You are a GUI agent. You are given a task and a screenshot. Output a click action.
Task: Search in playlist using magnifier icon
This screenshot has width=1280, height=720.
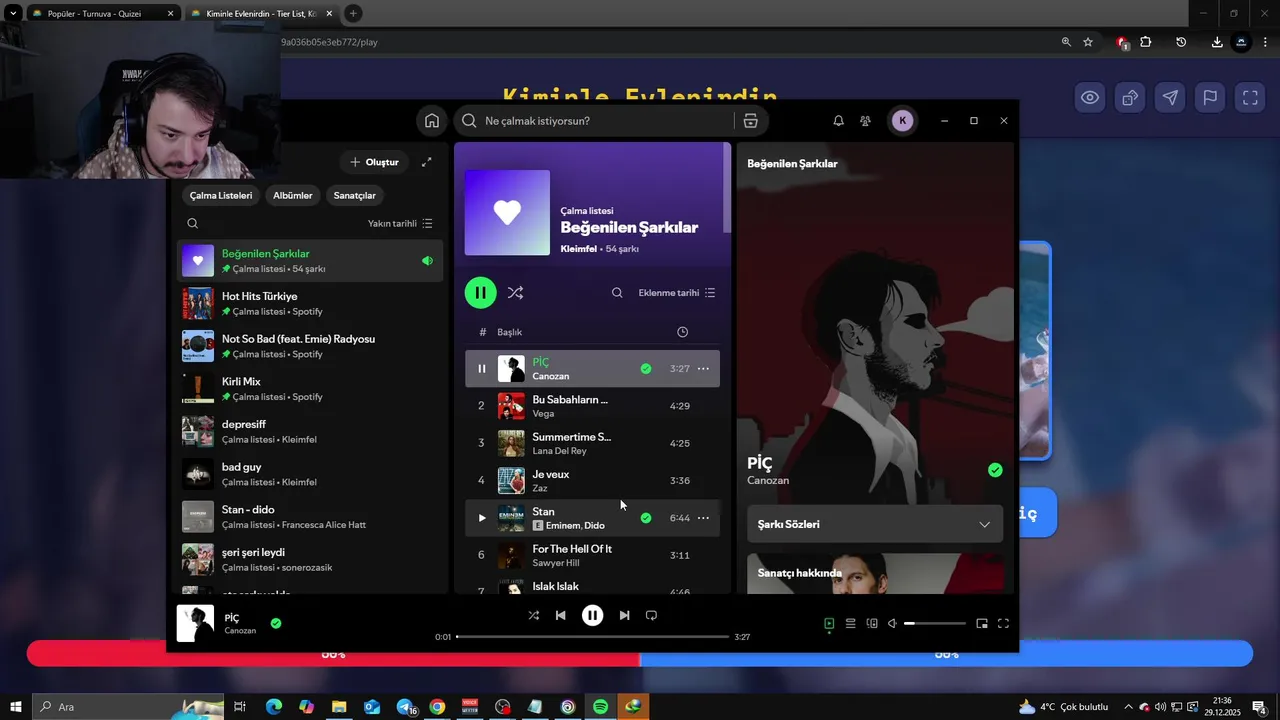[x=617, y=293]
